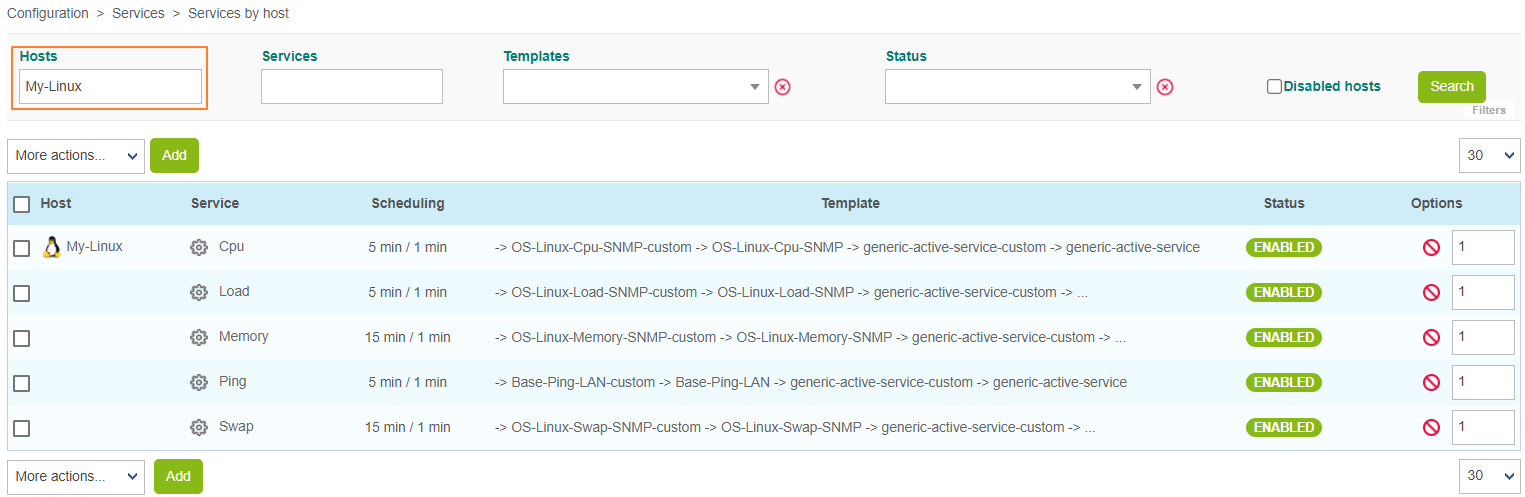Open the Templates filter dropdown
Viewport: 1525px width, 497px height.
tap(635, 87)
